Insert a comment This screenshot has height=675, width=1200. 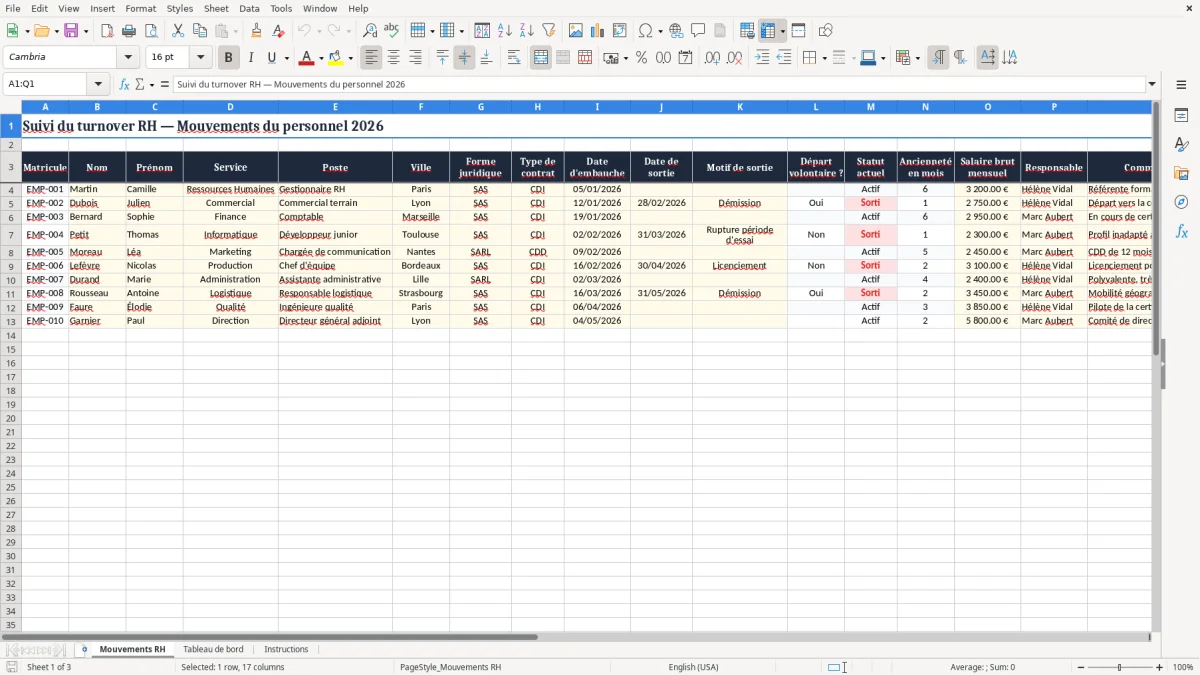pyautogui.click(x=698, y=31)
